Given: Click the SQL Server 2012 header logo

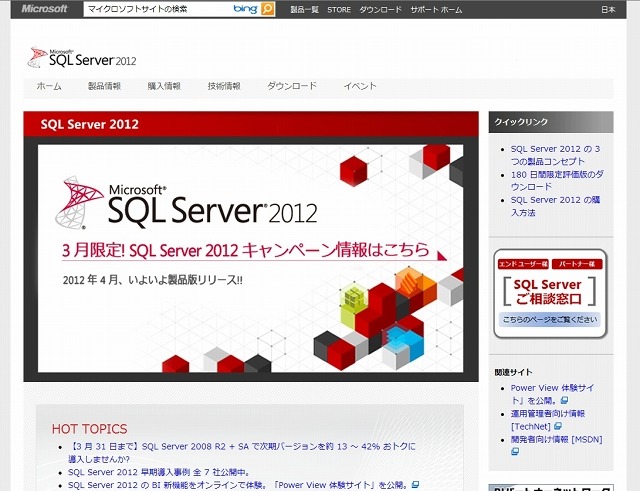Looking at the screenshot, I should (82, 58).
